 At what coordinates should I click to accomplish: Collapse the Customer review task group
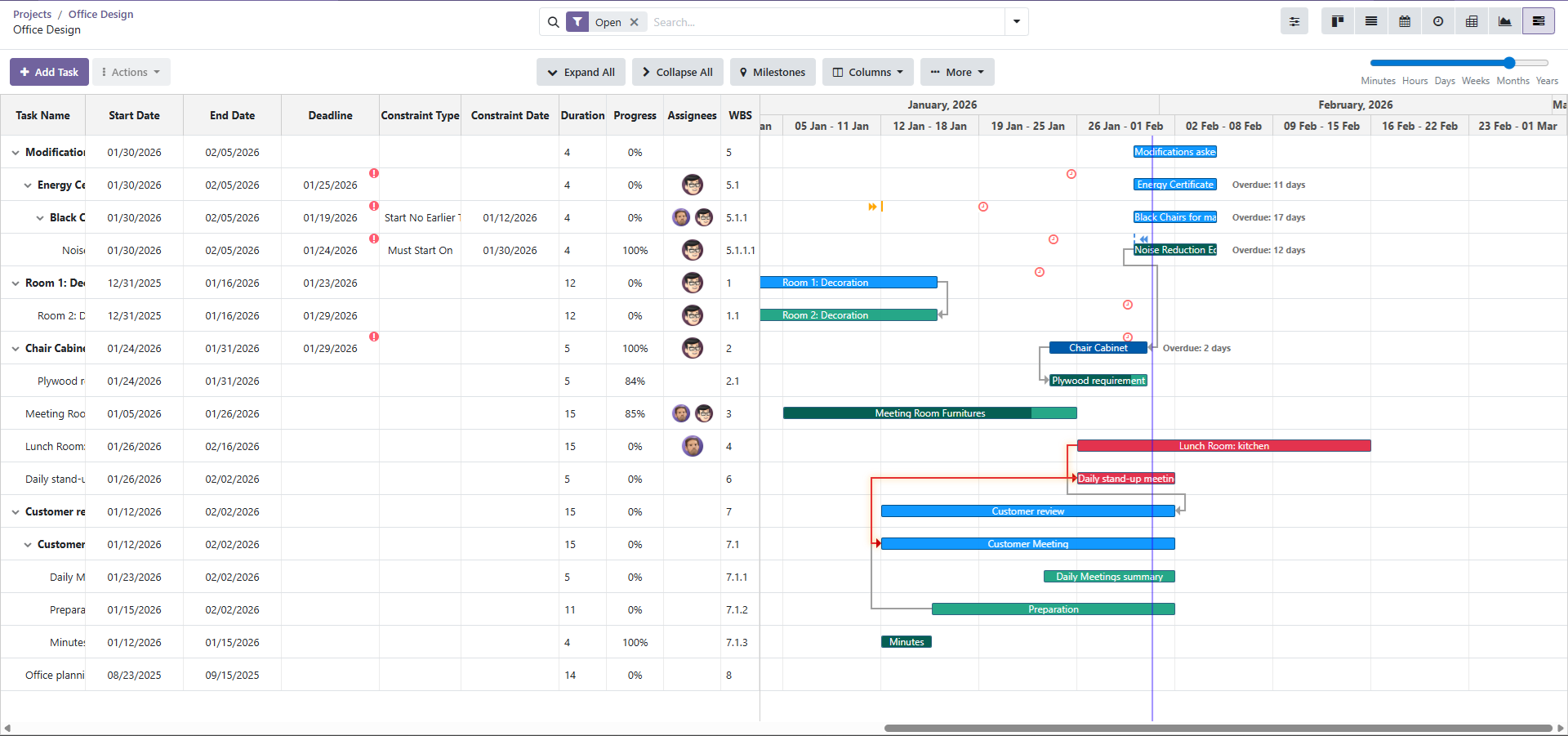15,511
